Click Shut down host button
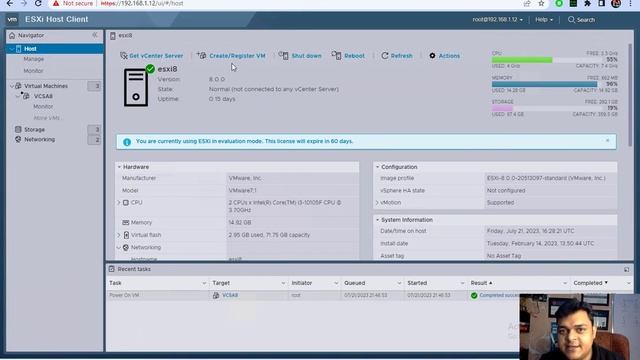The height and width of the screenshot is (360, 640). click(300, 56)
